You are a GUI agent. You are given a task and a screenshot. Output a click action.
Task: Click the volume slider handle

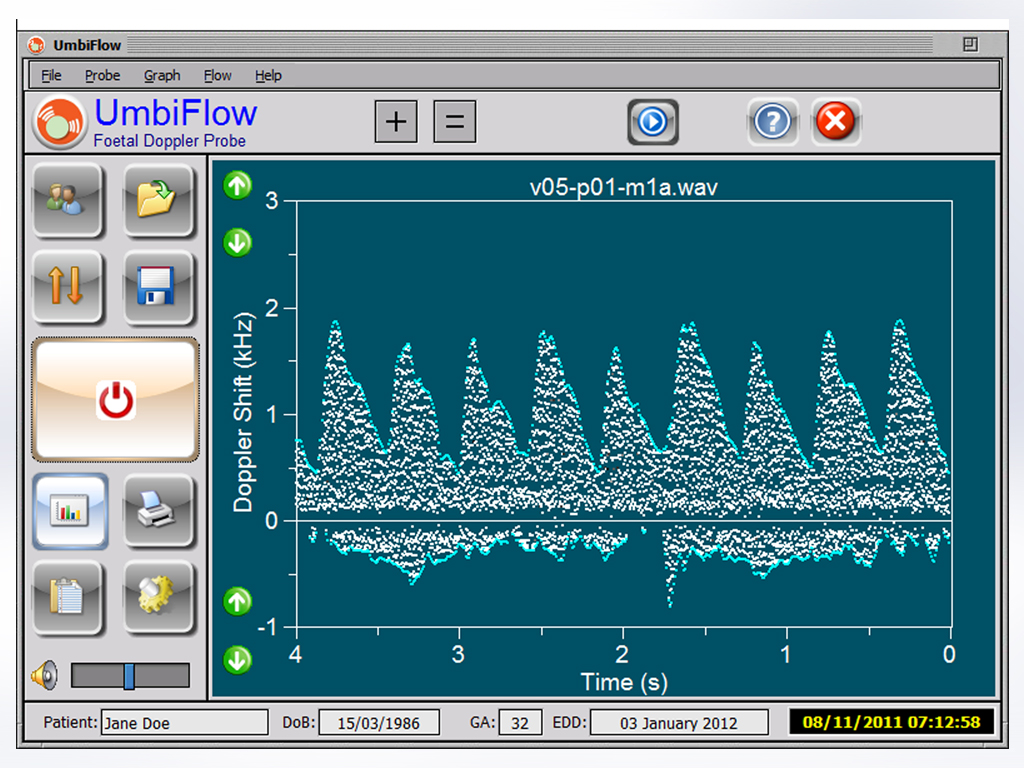(129, 676)
